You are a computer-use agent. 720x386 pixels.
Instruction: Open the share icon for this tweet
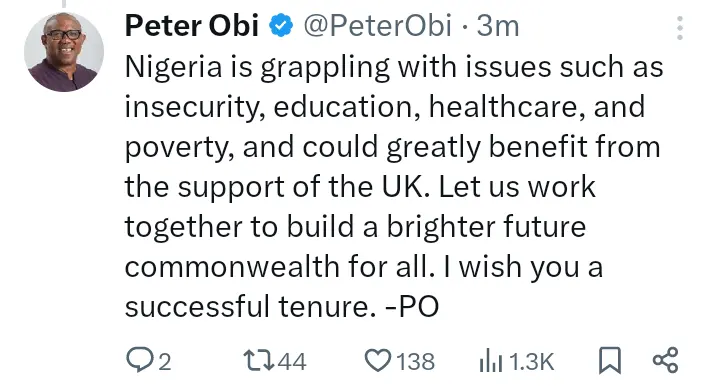[x=665, y=360]
